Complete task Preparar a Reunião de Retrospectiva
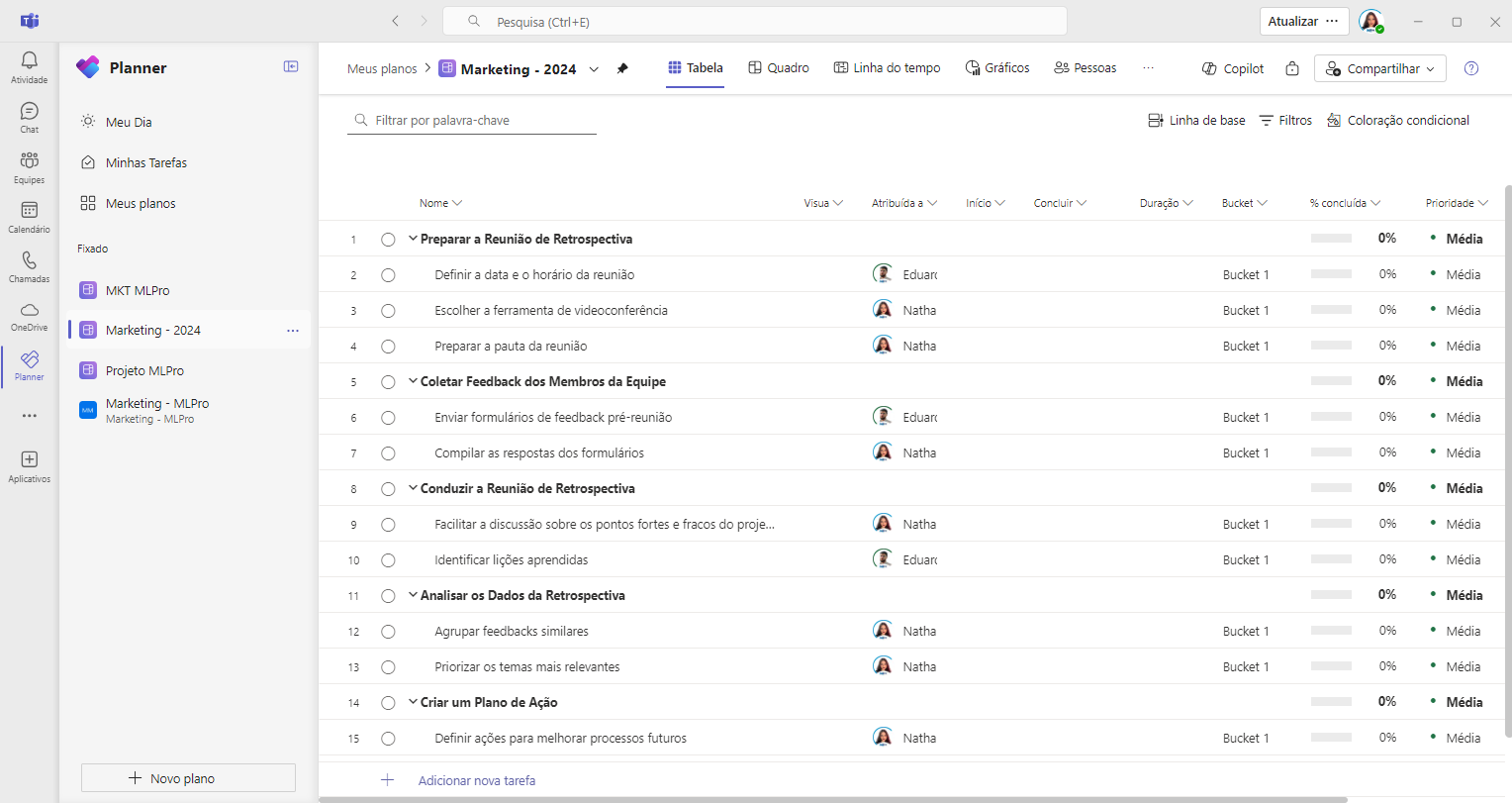Viewport: 1512px width, 803px height. point(388,240)
